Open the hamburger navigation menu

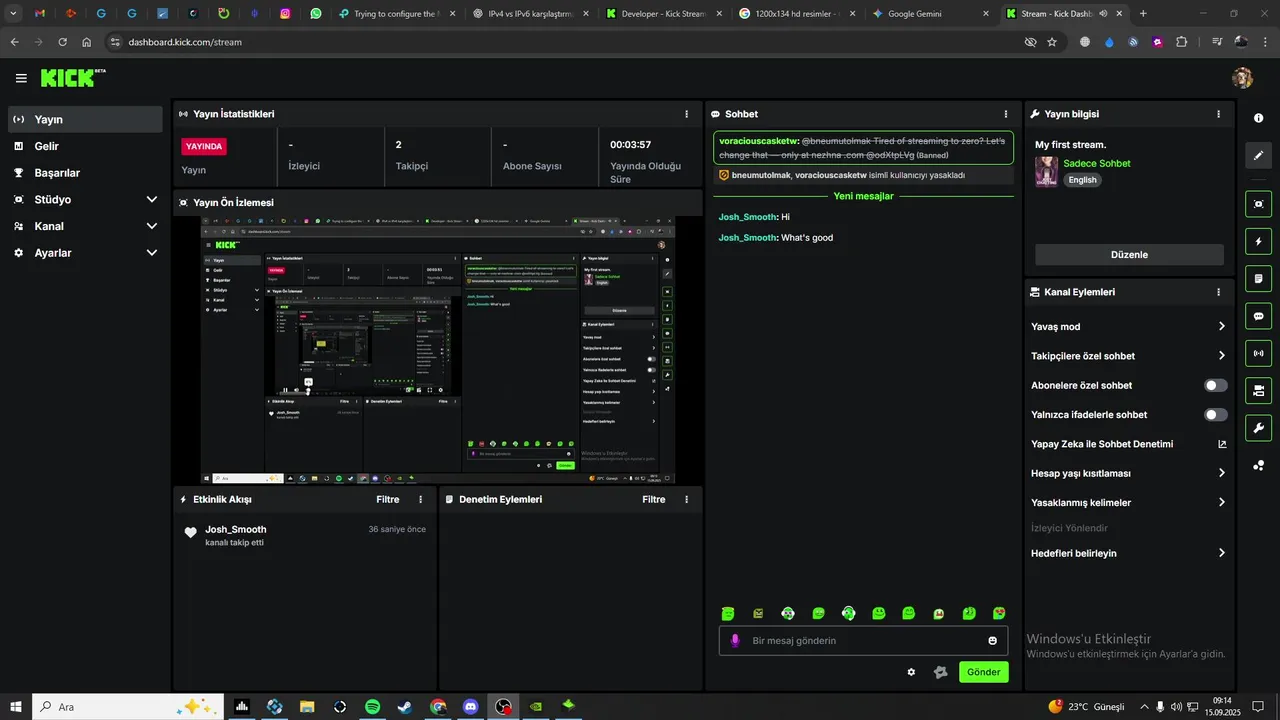point(21,78)
